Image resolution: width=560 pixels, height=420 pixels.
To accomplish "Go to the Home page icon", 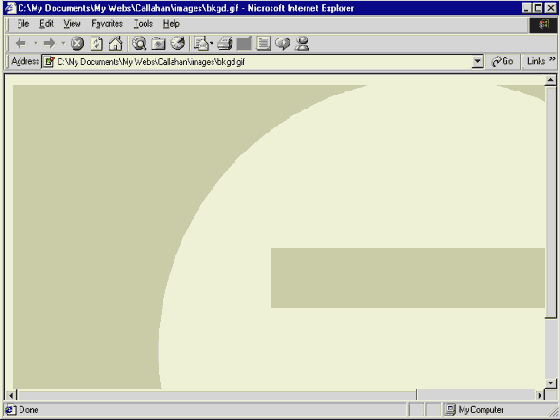I will pos(116,44).
